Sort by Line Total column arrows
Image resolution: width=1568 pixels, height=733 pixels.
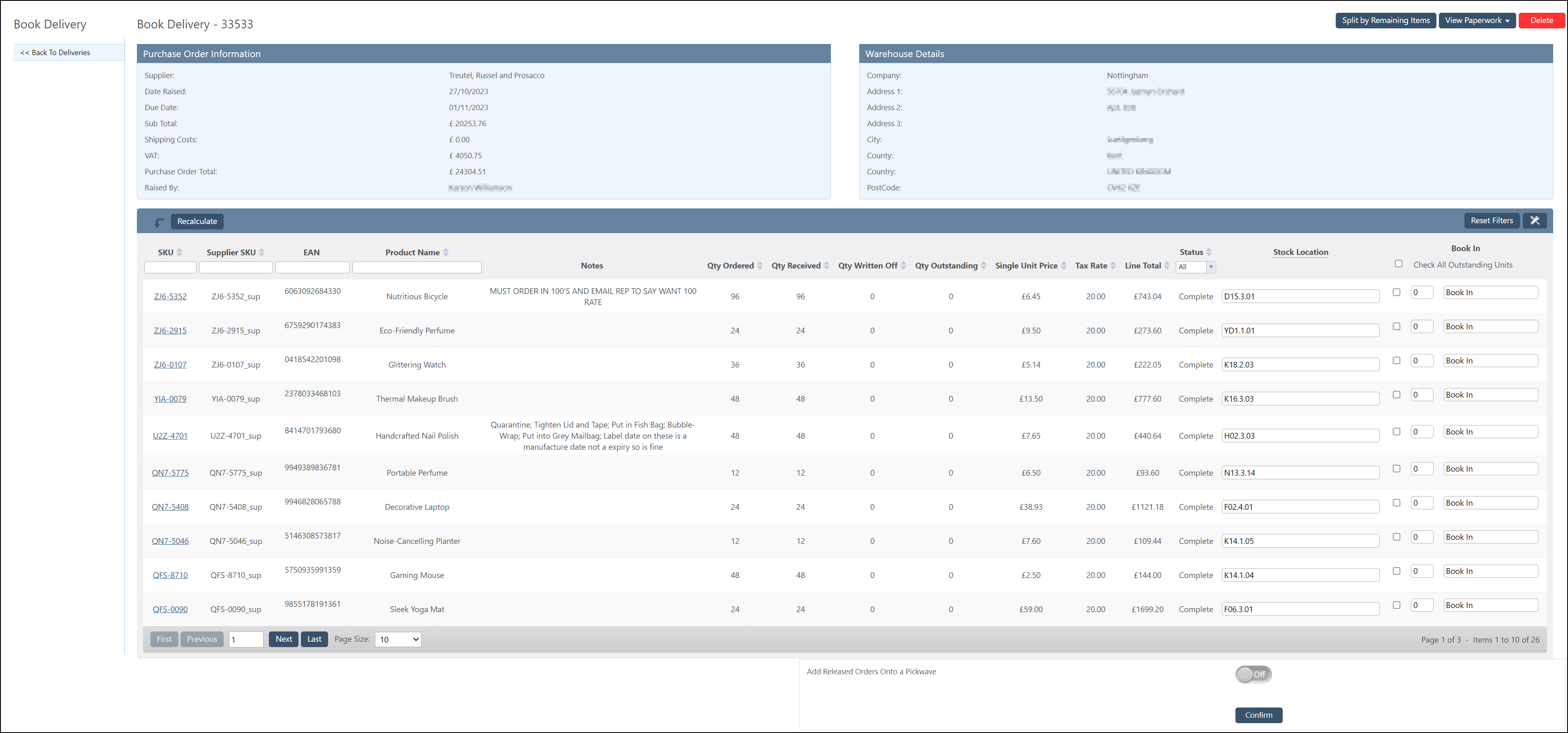click(1167, 266)
